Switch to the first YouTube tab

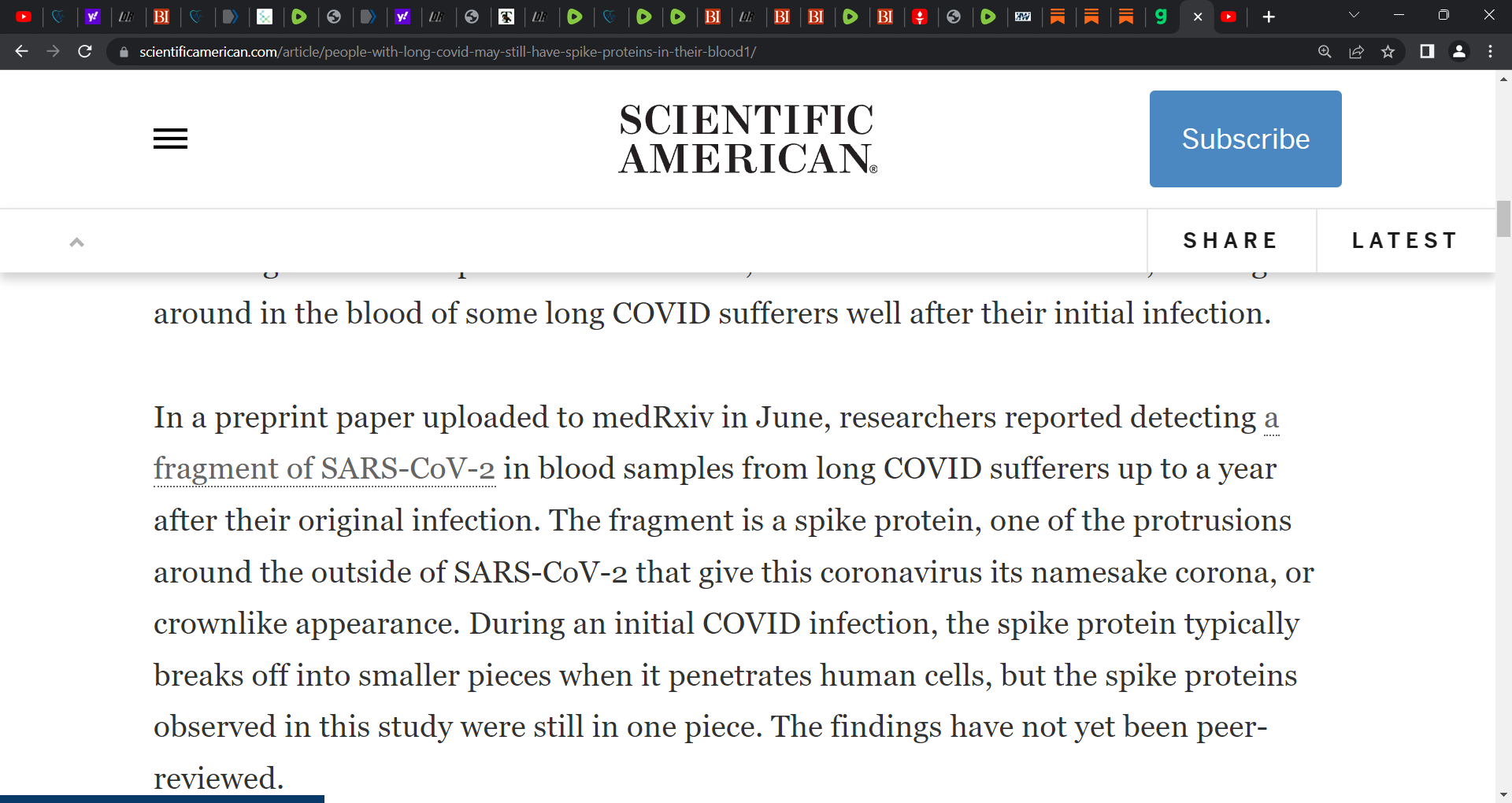(x=24, y=17)
